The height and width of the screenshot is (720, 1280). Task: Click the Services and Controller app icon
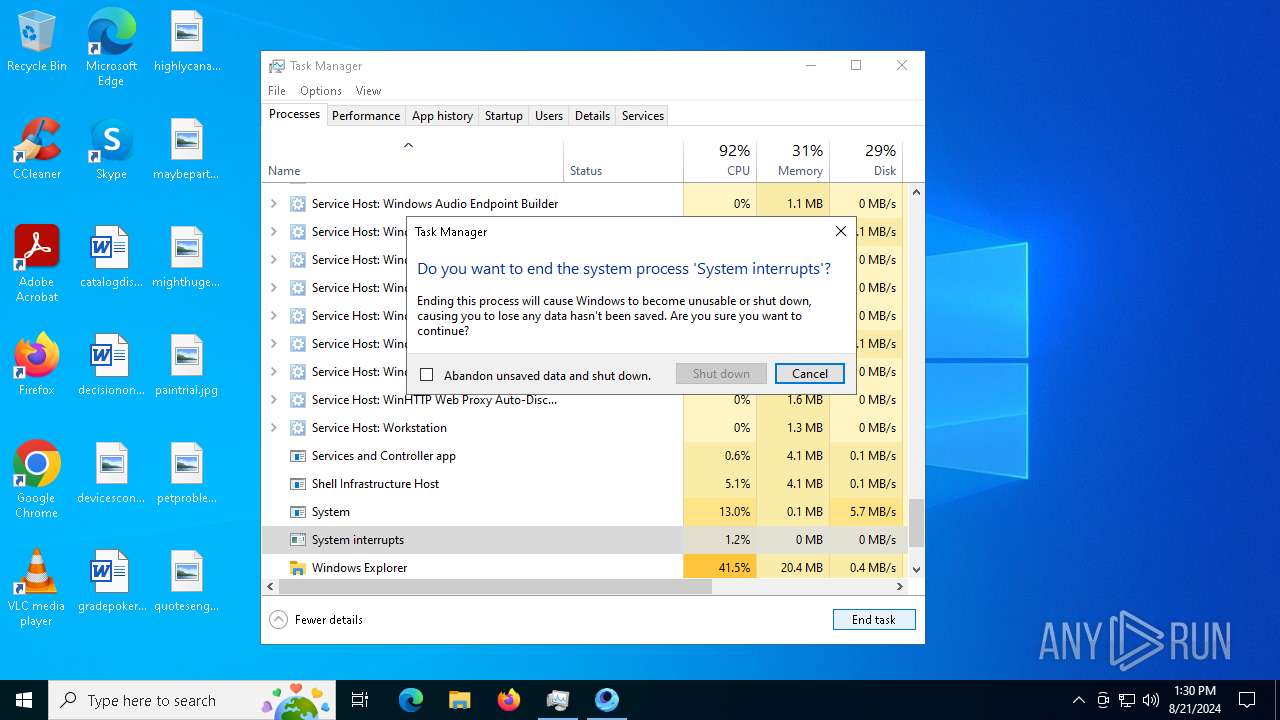[297, 456]
